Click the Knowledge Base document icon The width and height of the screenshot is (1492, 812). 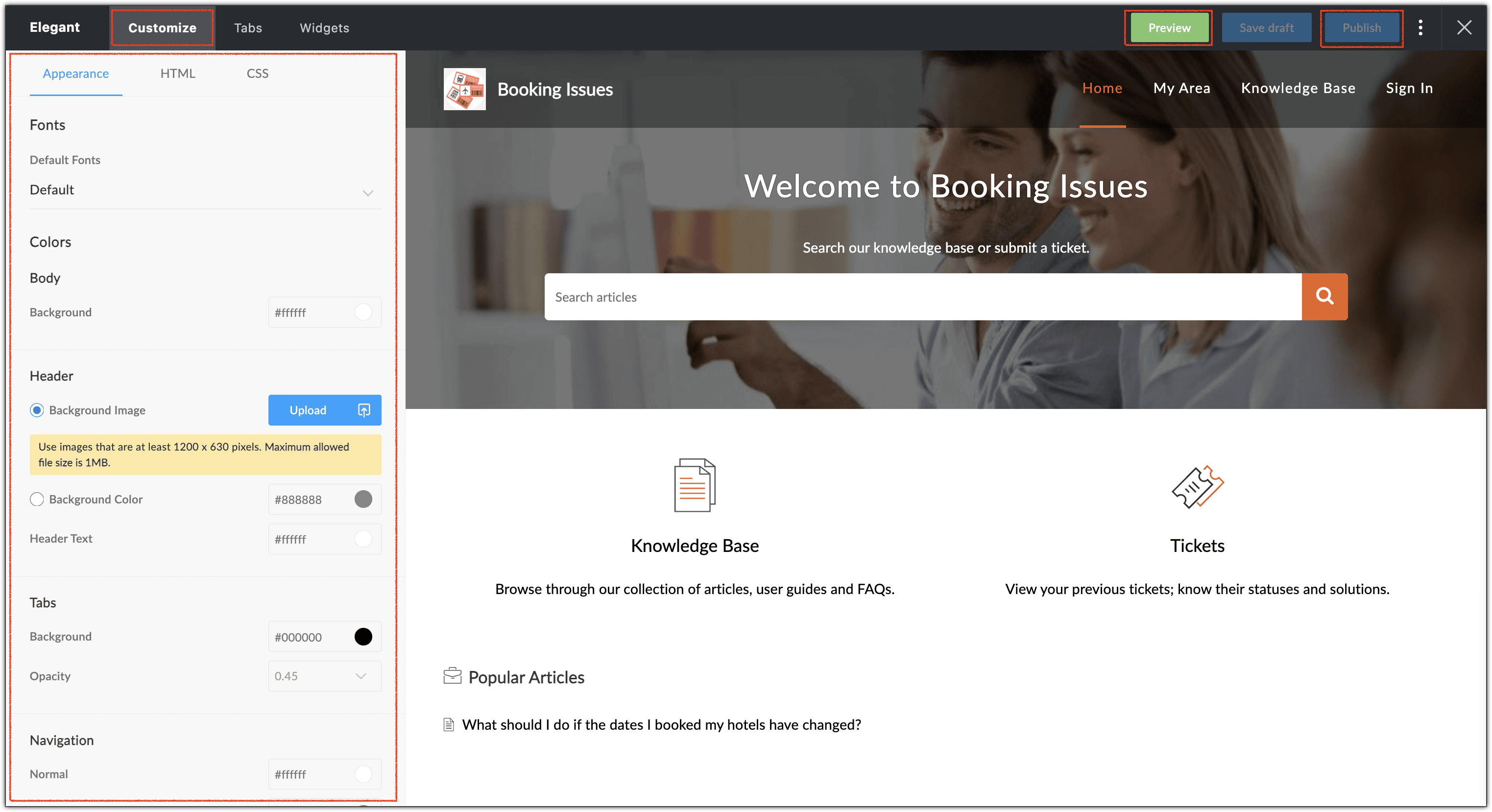click(x=695, y=485)
